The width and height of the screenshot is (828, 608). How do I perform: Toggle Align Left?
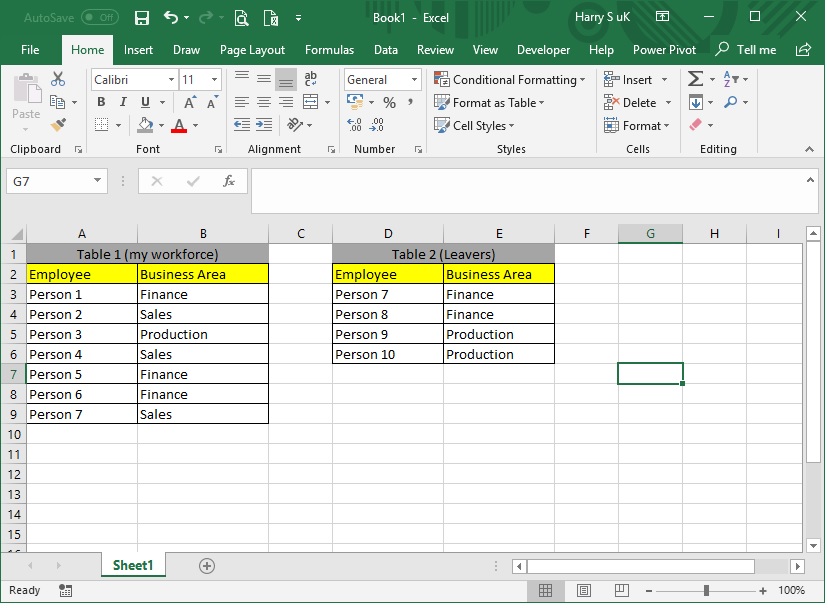pyautogui.click(x=242, y=102)
